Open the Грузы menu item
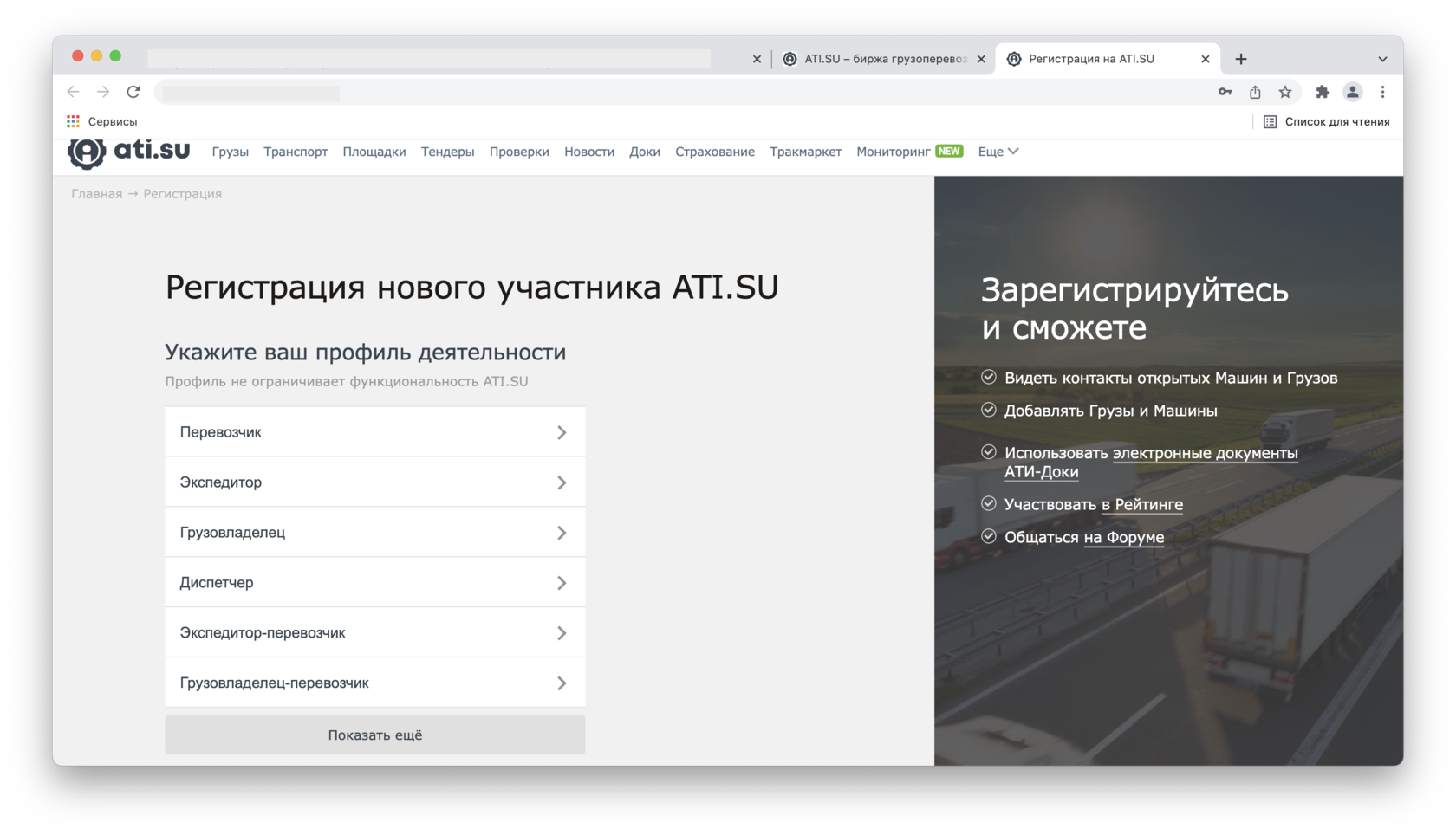The width and height of the screenshot is (1456, 835). pyautogui.click(x=230, y=152)
